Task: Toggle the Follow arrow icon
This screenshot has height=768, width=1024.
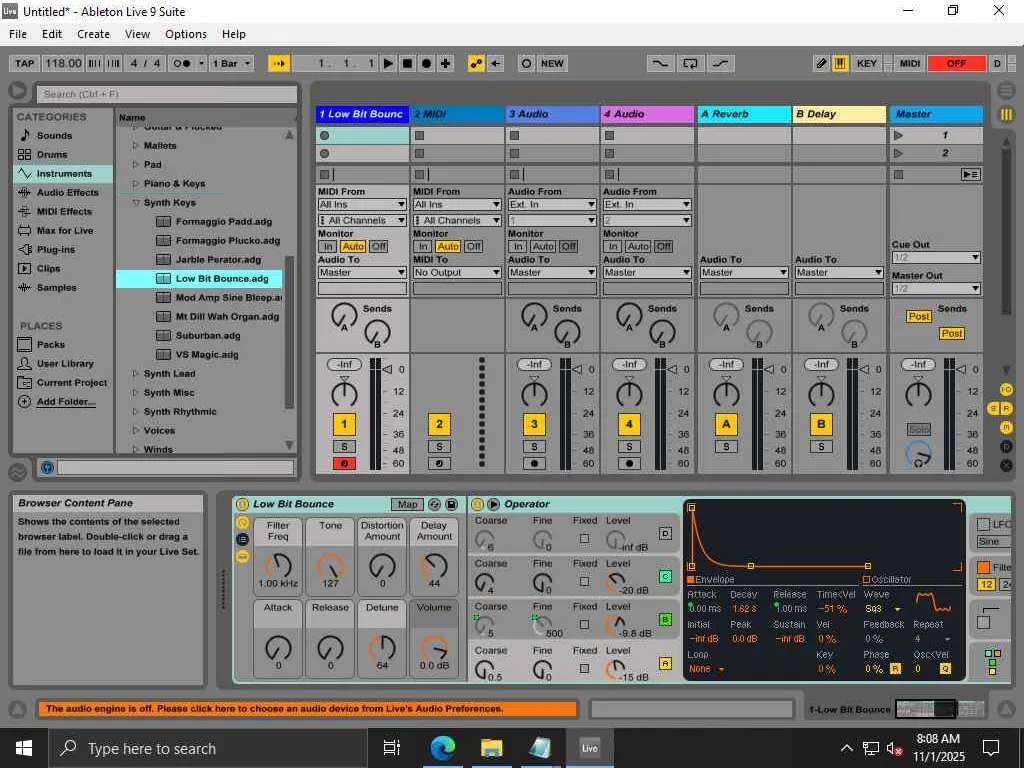Action: (279, 63)
